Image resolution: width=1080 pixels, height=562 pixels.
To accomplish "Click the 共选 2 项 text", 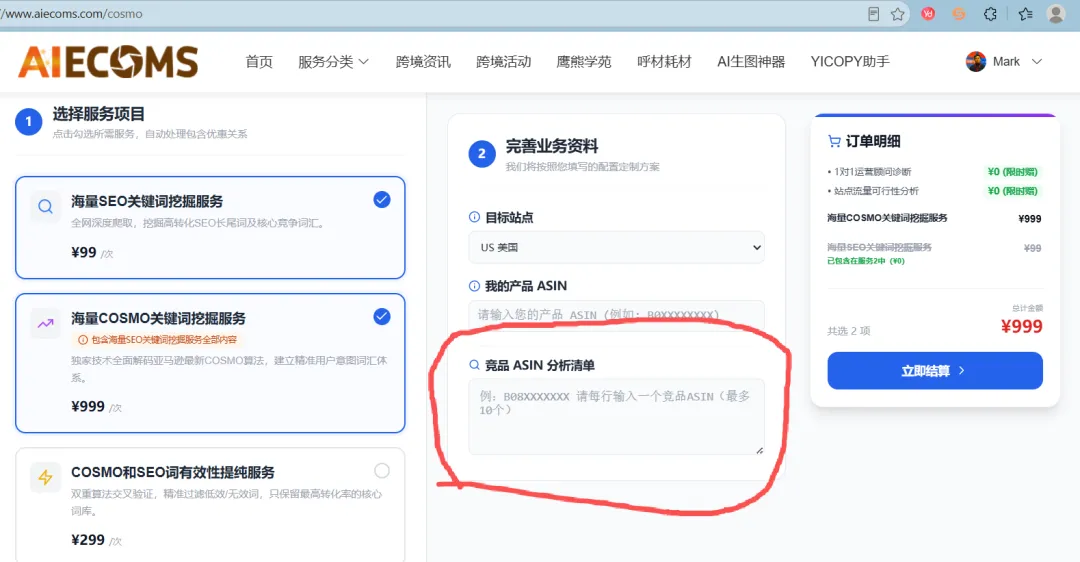I will pos(849,331).
